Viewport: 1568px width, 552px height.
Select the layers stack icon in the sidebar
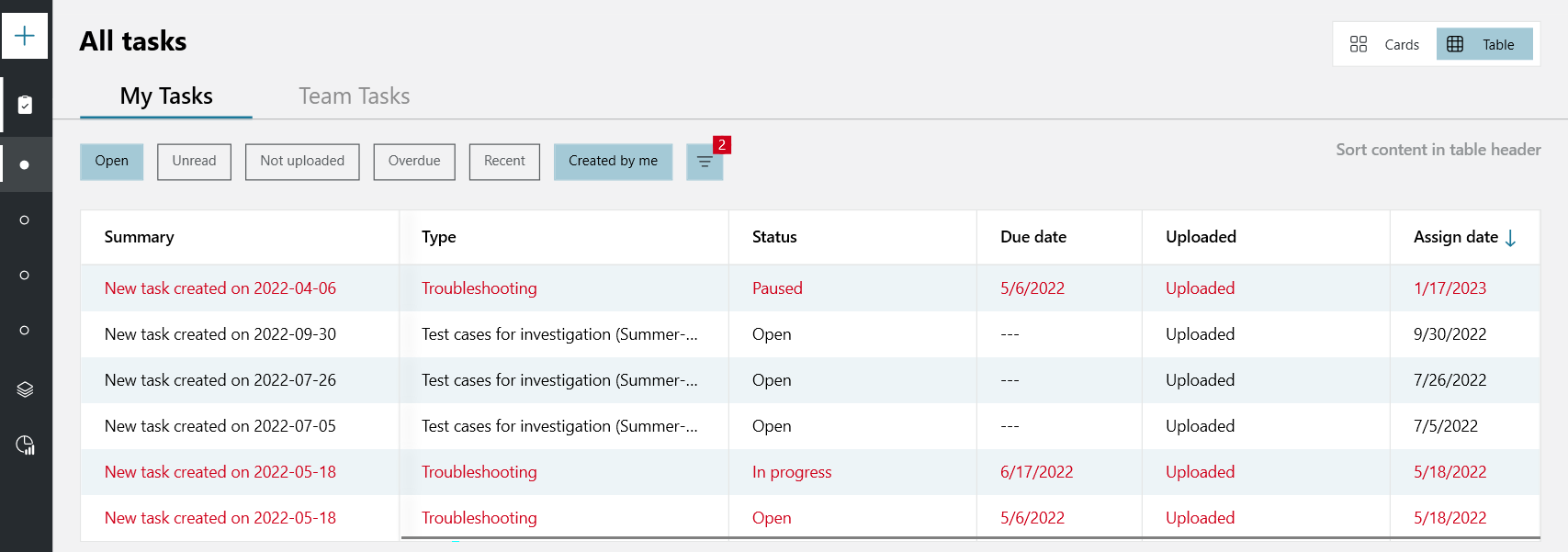[25, 389]
